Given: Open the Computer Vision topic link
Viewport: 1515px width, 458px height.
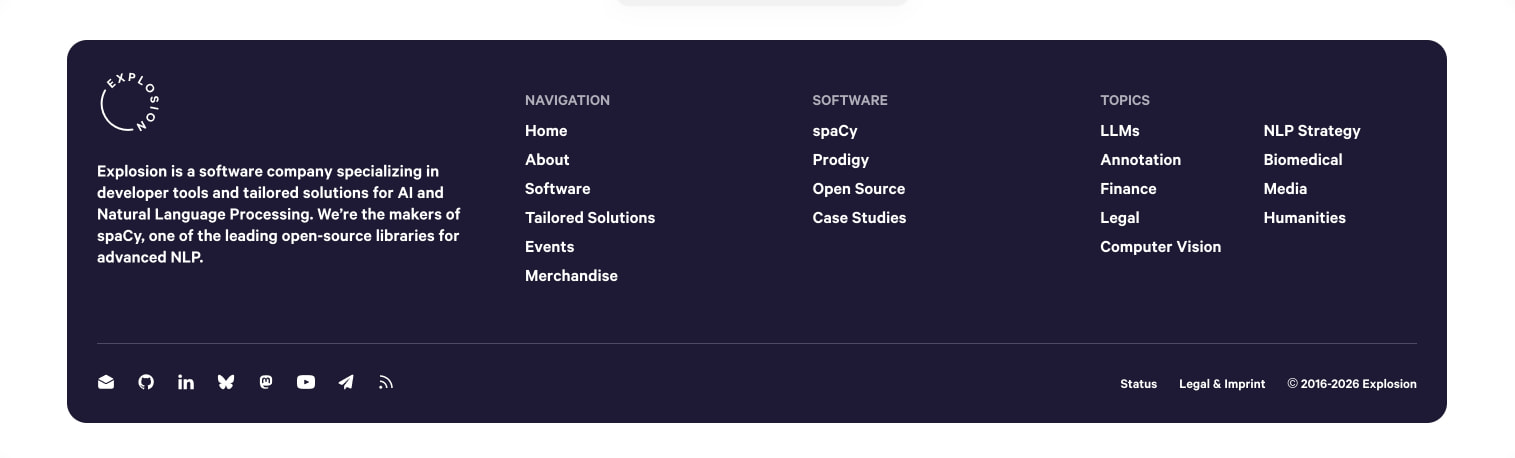Looking at the screenshot, I should [x=1161, y=247].
